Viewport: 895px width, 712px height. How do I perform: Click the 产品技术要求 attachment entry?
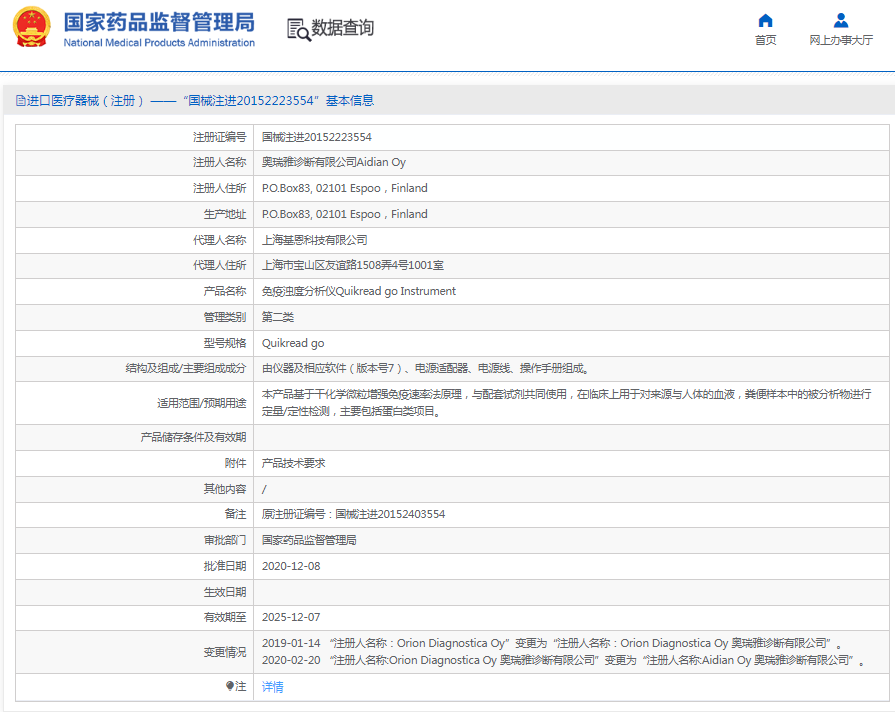[x=293, y=463]
